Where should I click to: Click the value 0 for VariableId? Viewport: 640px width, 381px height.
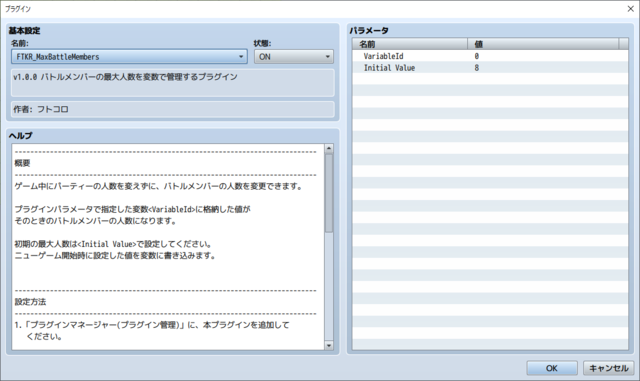476,56
